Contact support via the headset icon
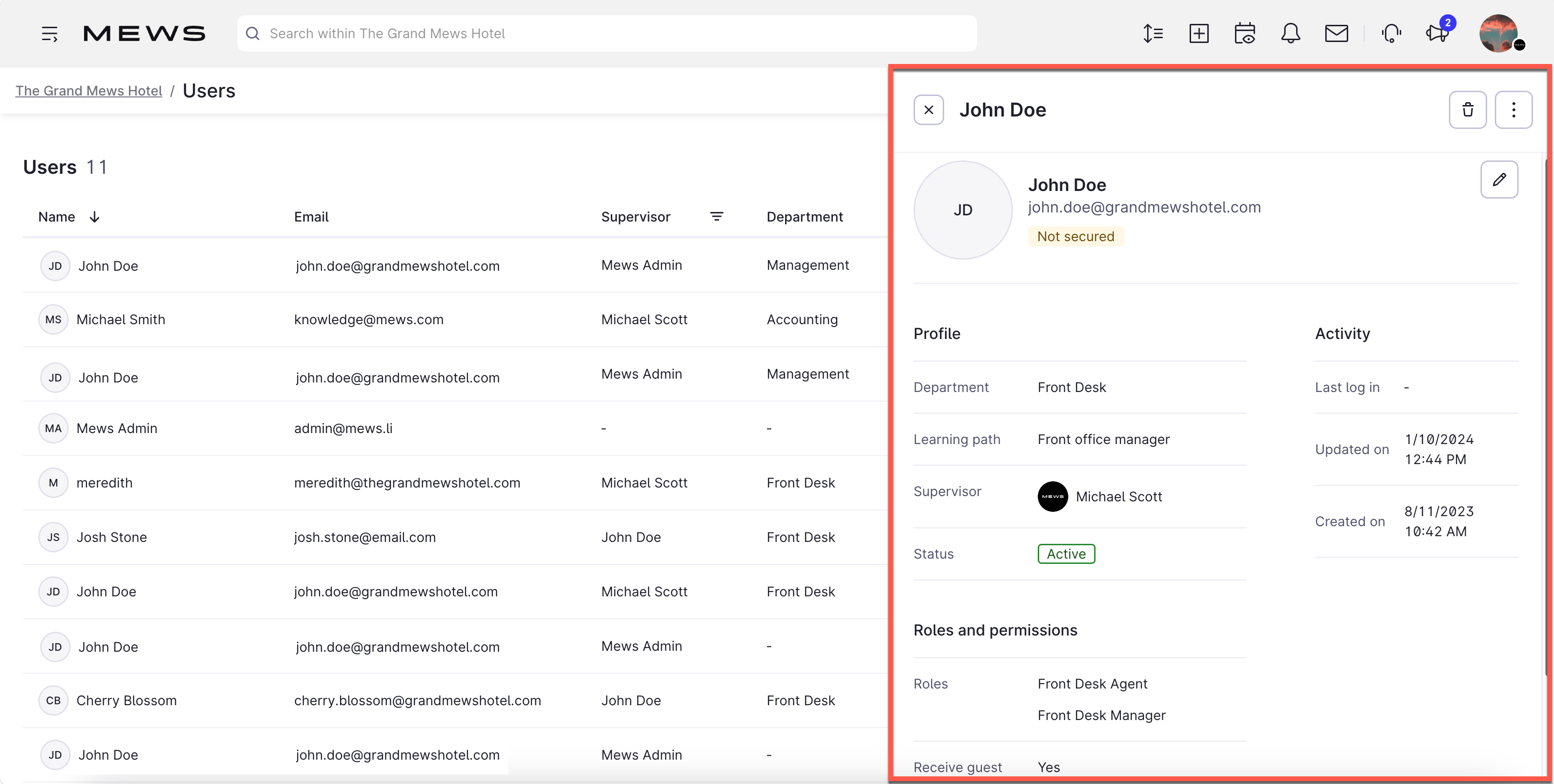Viewport: 1554px width, 784px height. pyautogui.click(x=1391, y=33)
